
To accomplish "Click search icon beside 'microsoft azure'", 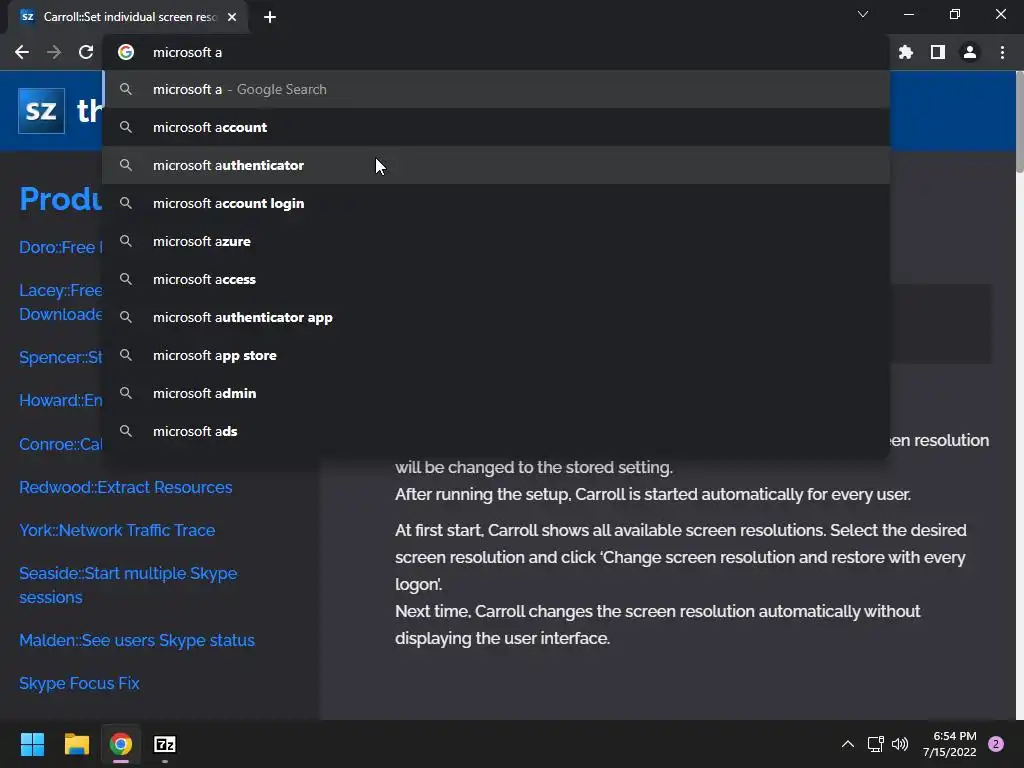I will [x=126, y=241].
